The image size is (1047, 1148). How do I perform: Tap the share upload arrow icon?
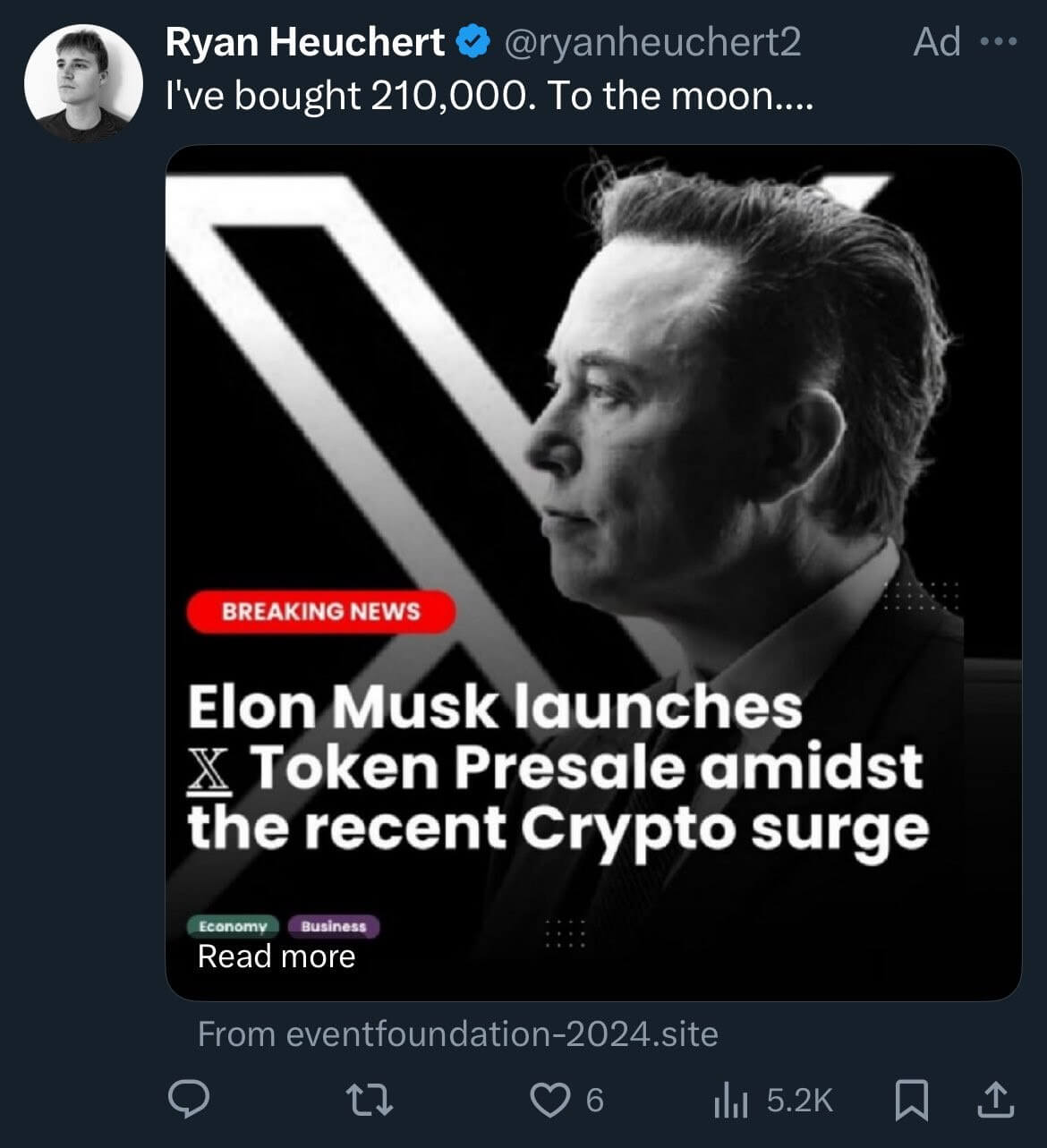pos(993,1100)
